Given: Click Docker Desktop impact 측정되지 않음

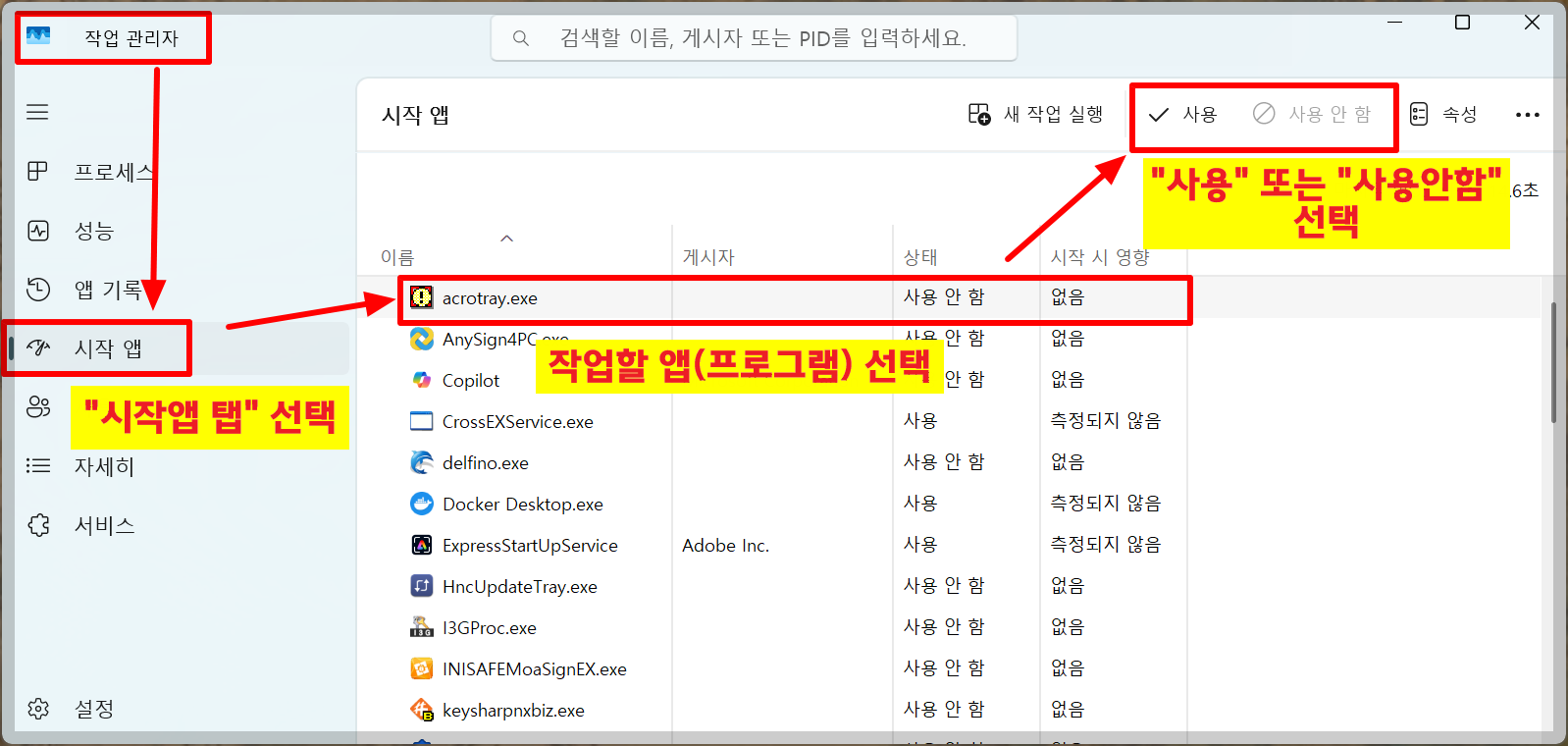Looking at the screenshot, I should coord(1106,504).
